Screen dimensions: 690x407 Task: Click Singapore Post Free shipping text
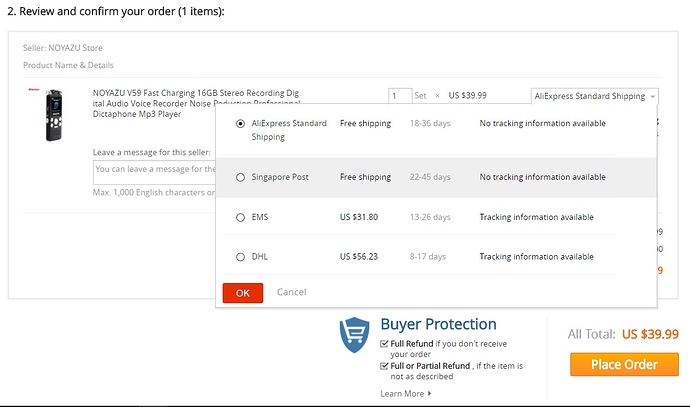pyautogui.click(x=365, y=177)
